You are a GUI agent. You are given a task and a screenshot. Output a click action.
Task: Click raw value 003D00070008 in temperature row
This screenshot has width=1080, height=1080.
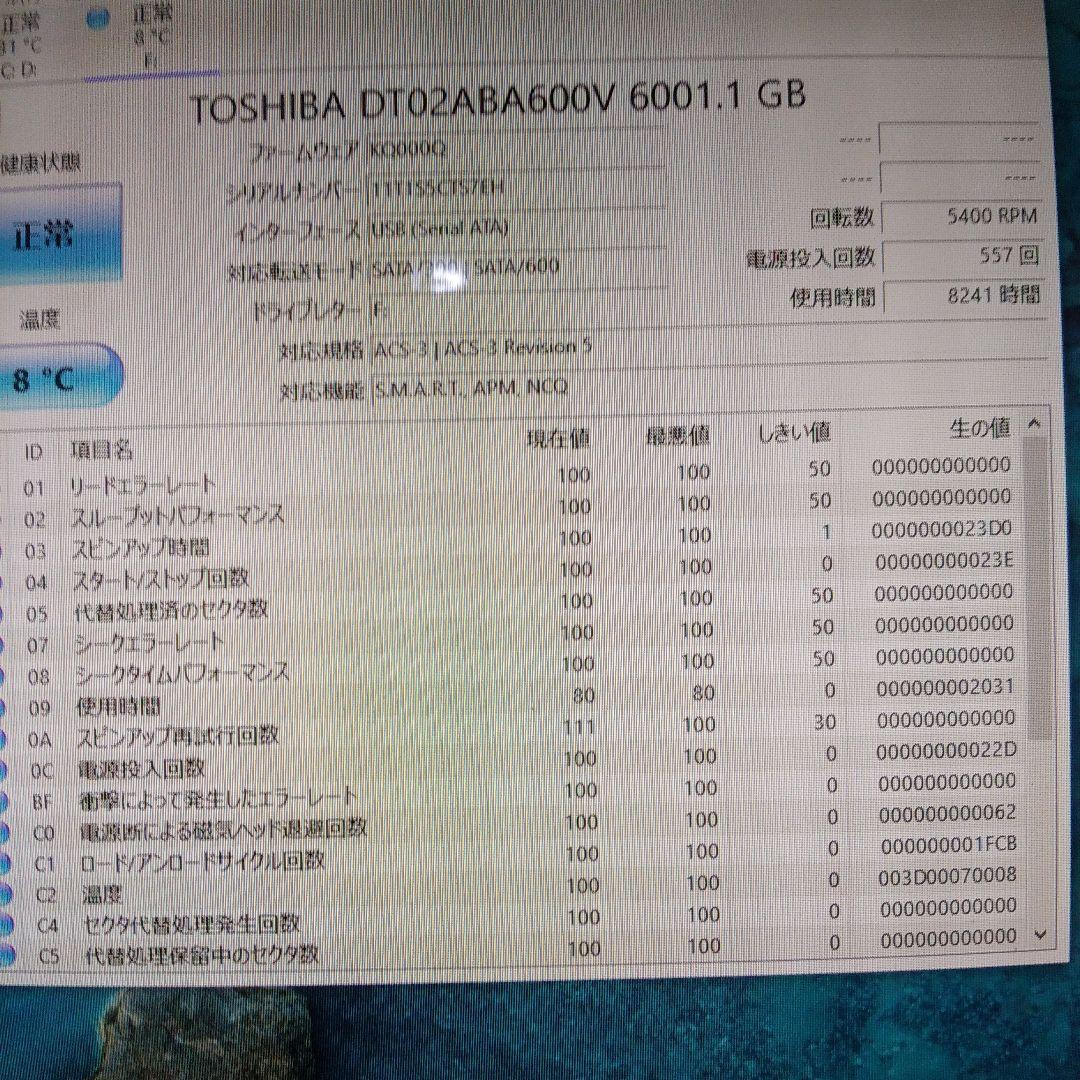(948, 876)
